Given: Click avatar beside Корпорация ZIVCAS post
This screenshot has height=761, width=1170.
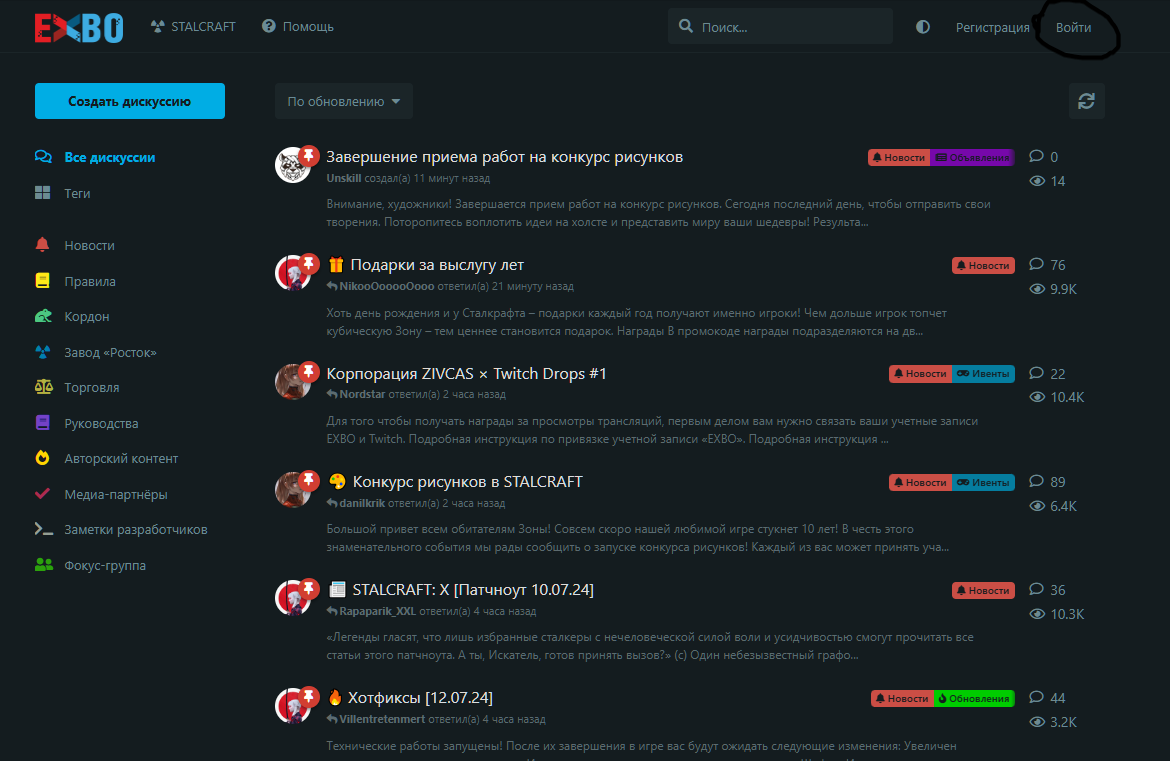Looking at the screenshot, I should (292, 381).
